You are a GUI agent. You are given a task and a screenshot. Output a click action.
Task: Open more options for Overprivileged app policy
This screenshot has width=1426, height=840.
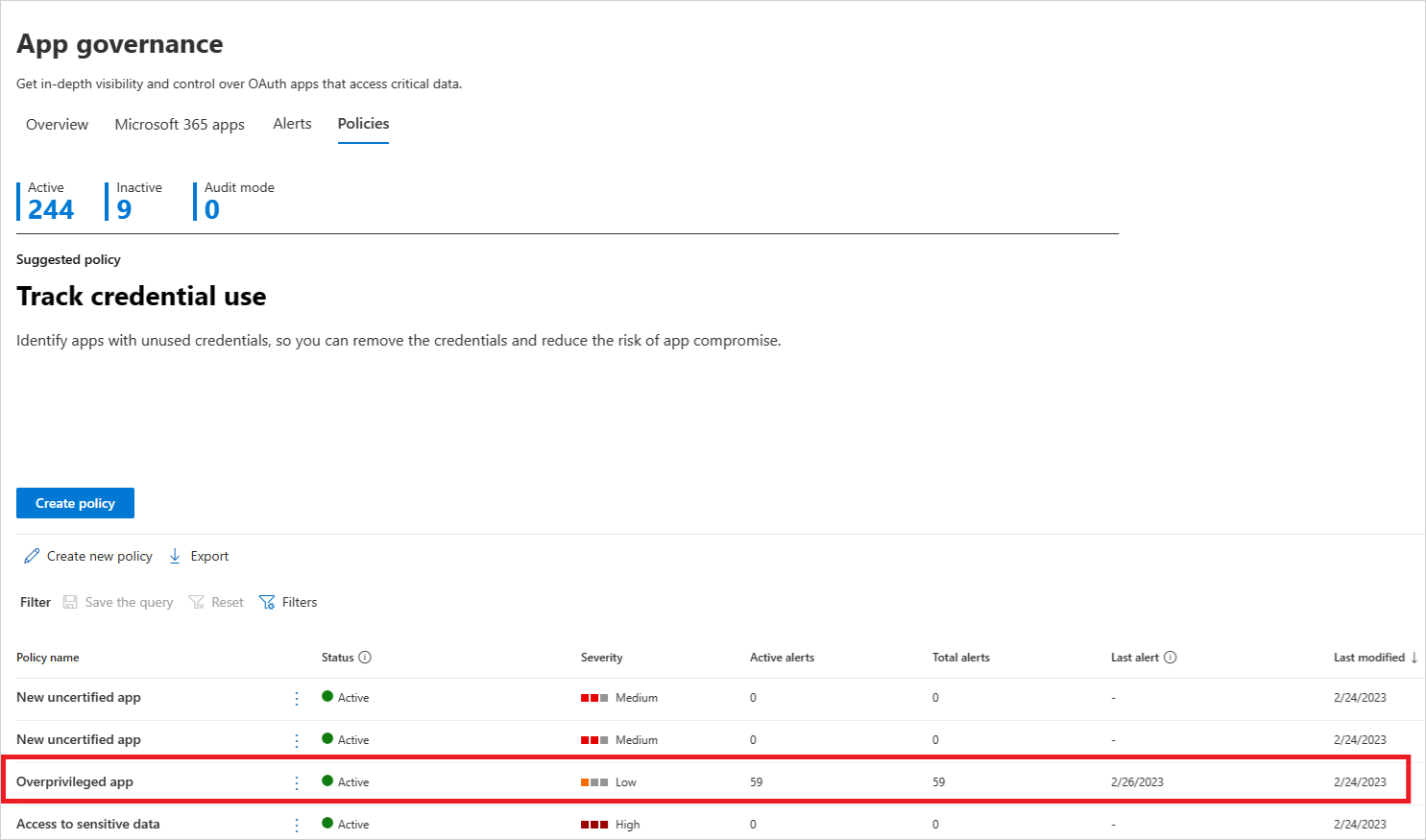297,782
